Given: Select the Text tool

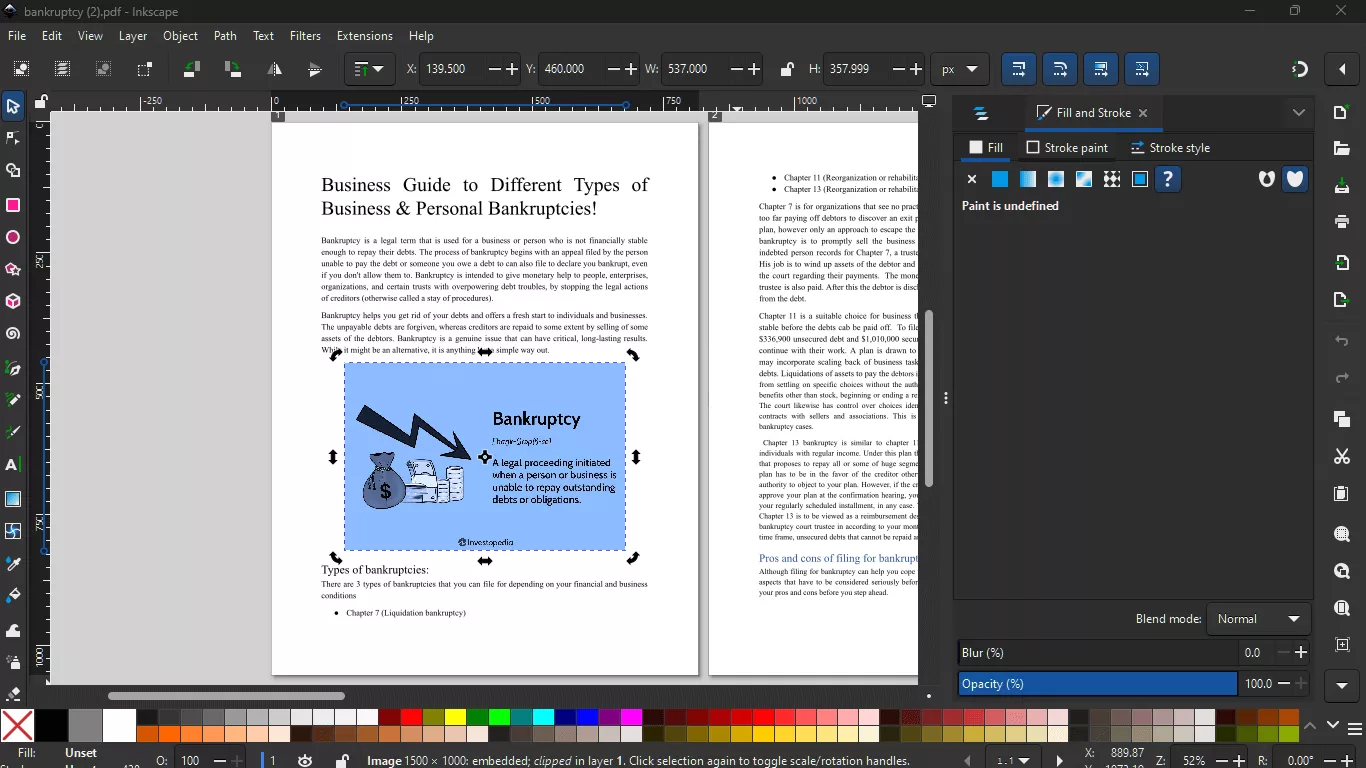Looking at the screenshot, I should coord(13,464).
